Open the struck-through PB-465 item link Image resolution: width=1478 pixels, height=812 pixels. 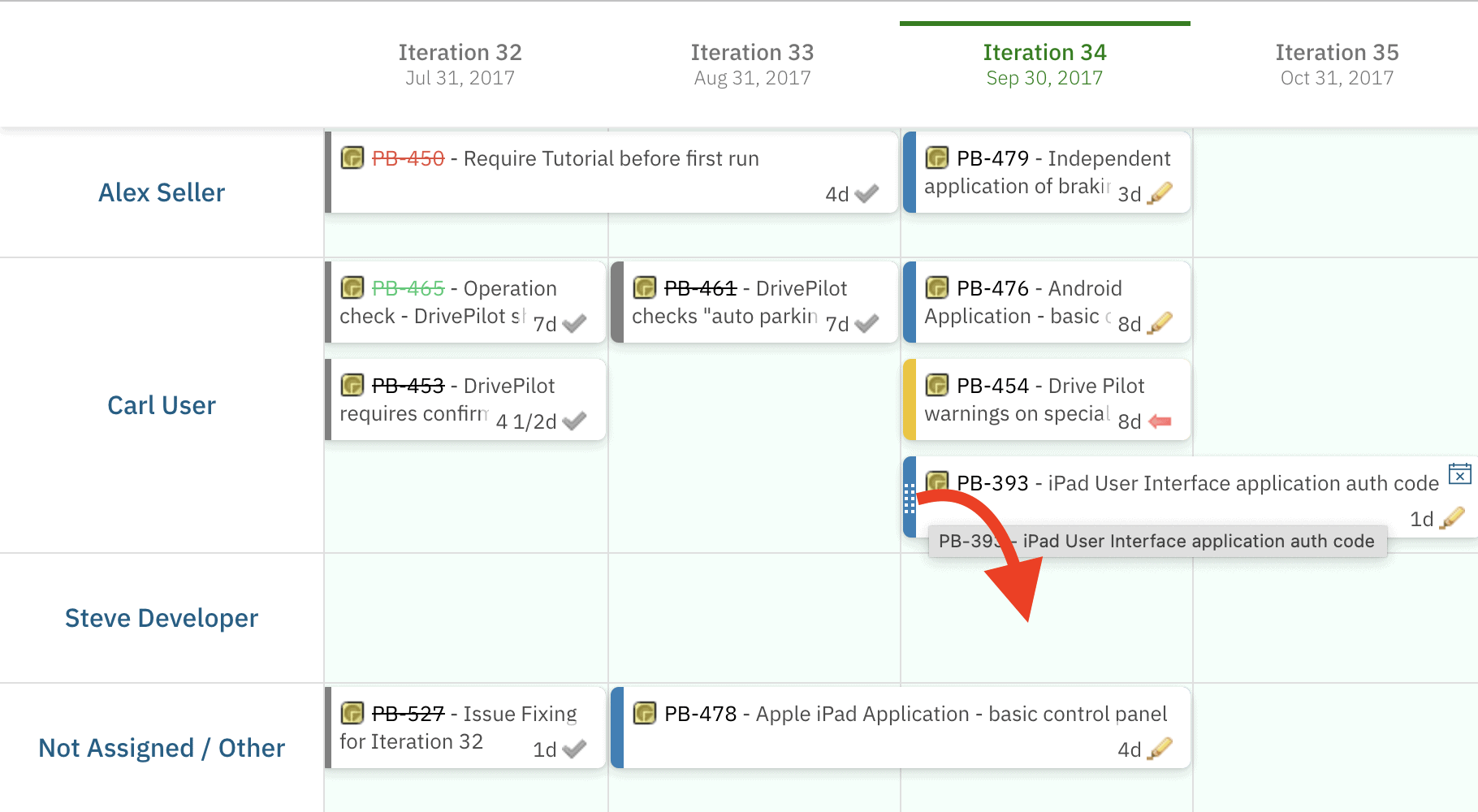click(408, 288)
